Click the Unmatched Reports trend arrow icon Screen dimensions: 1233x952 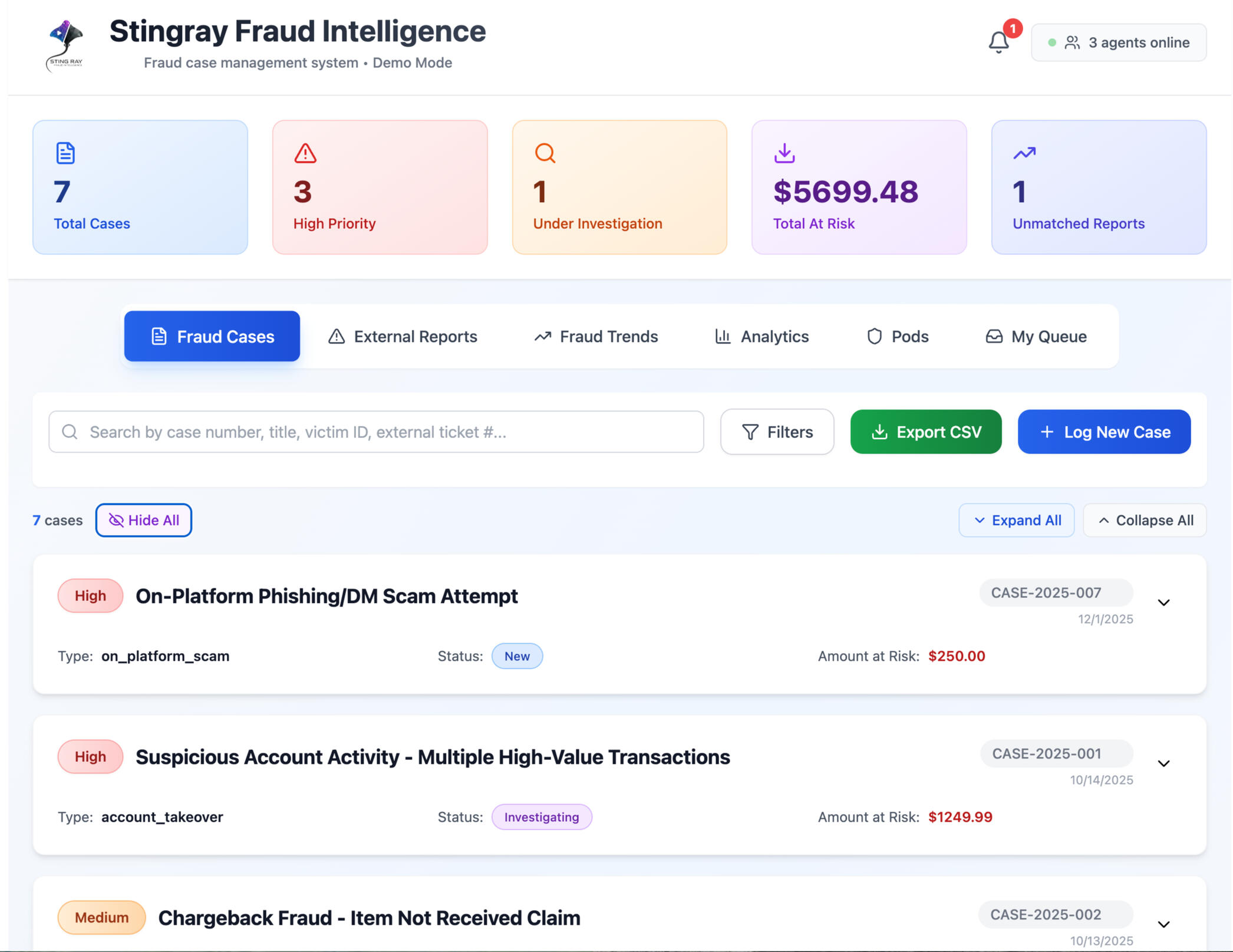(x=1024, y=153)
